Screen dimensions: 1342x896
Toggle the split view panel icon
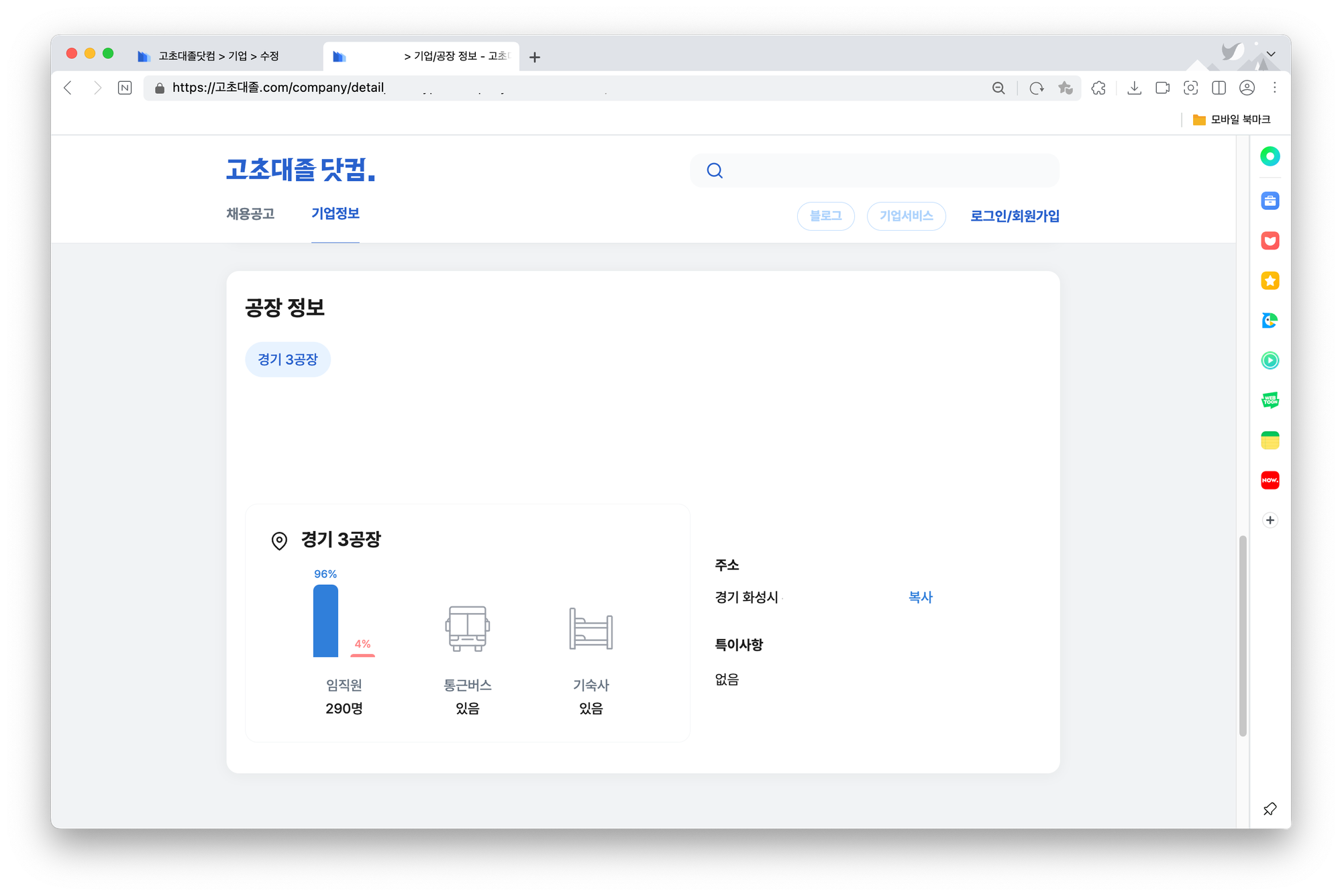(1219, 88)
